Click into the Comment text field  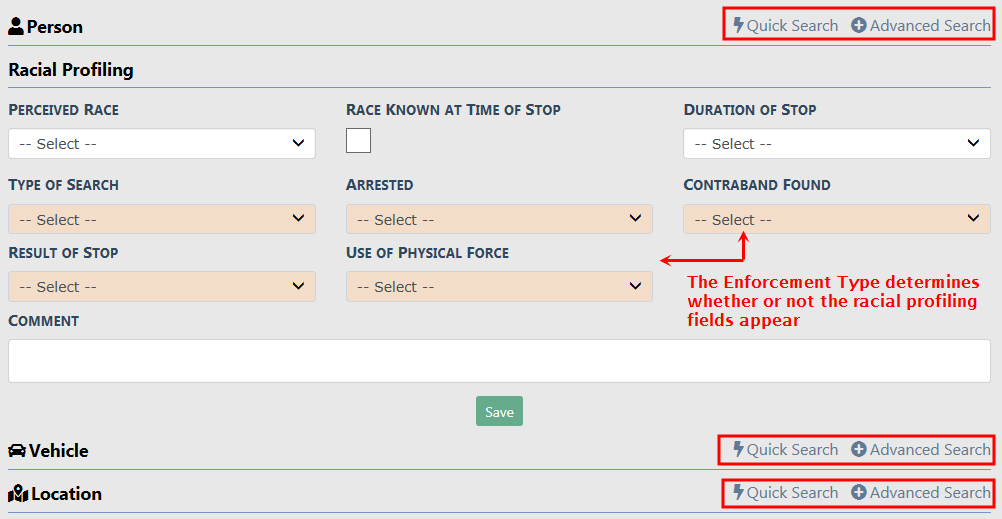pyautogui.click(x=499, y=361)
